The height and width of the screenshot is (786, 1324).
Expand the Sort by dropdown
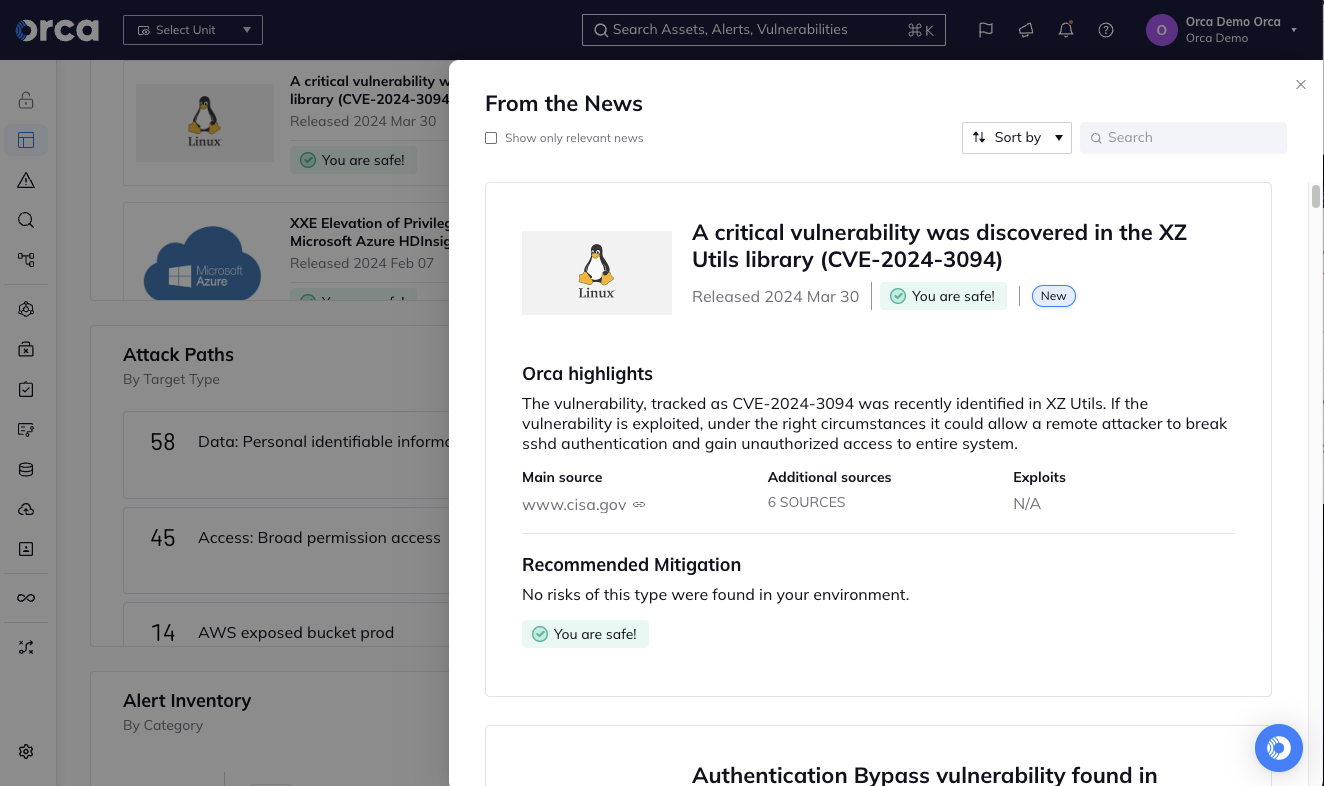click(1016, 138)
